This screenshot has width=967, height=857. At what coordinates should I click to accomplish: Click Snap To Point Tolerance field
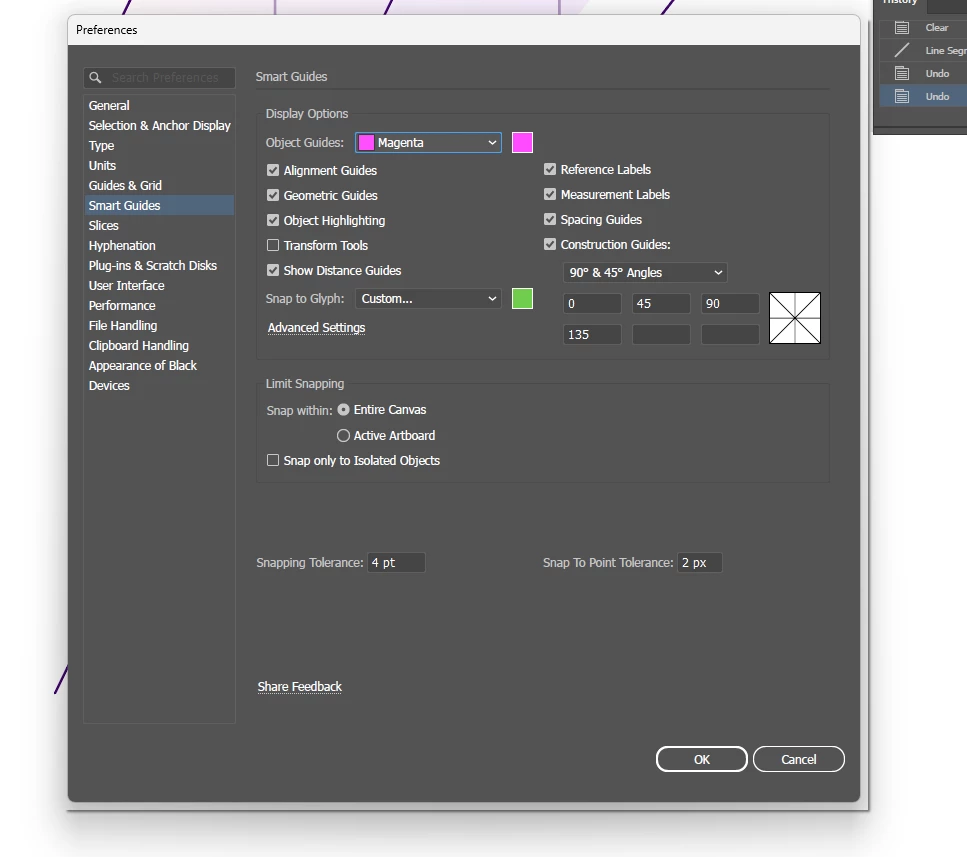(x=699, y=562)
